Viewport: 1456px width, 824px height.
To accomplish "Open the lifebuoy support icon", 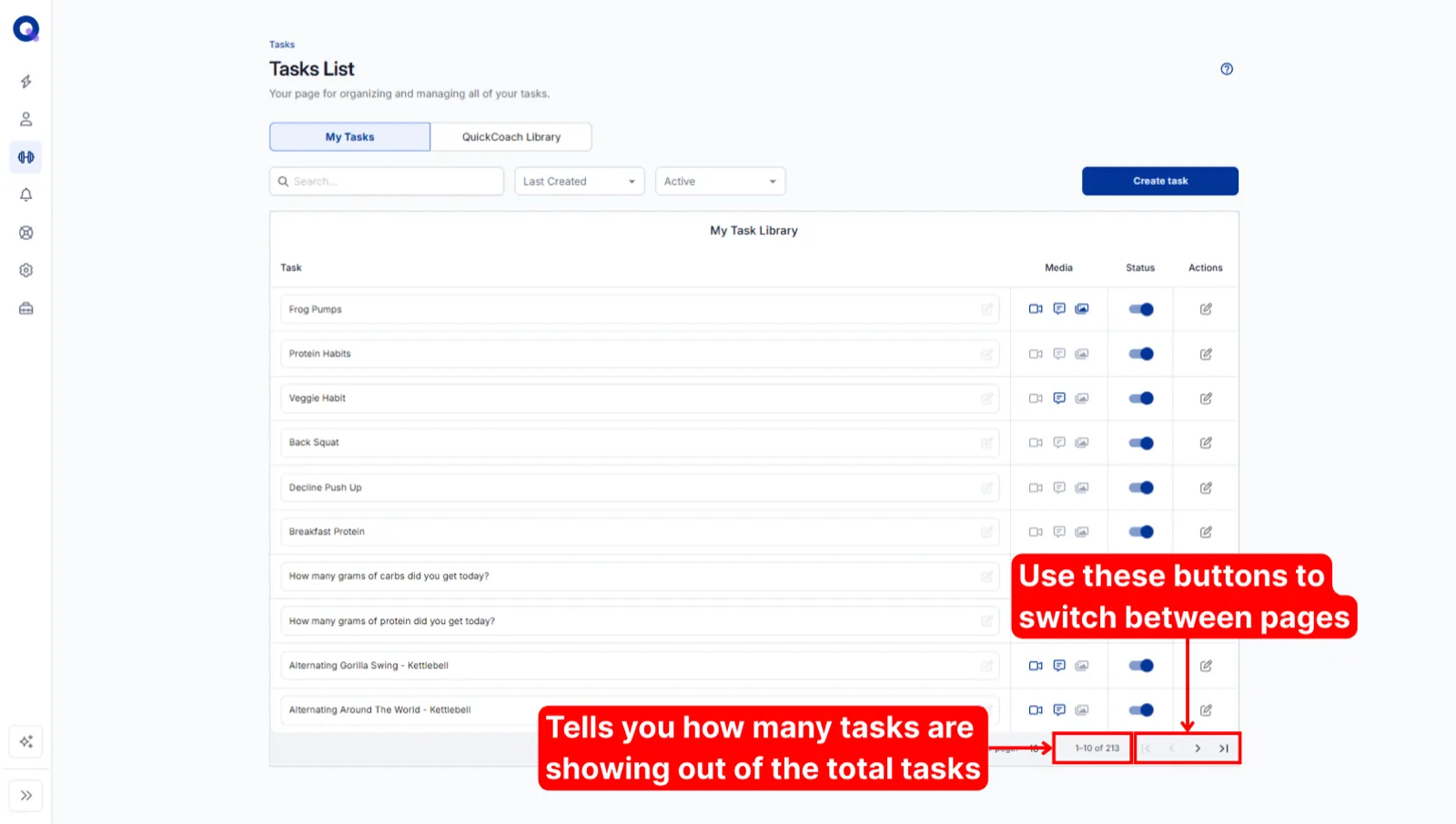I will click(26, 233).
